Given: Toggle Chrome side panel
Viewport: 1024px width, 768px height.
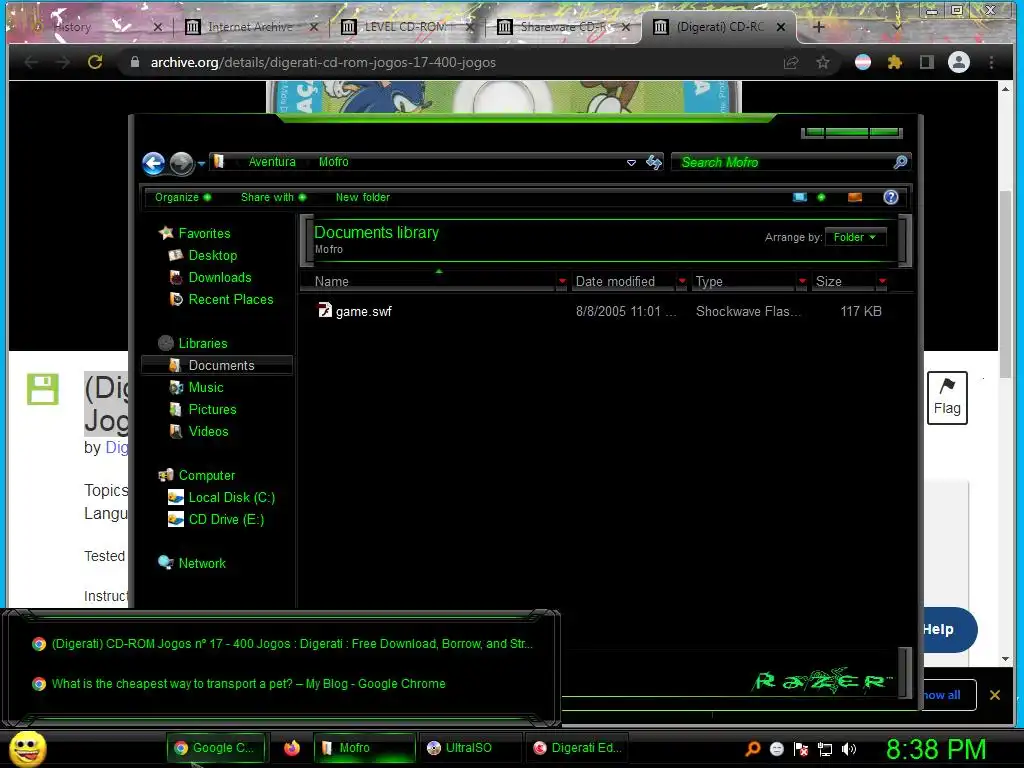Looking at the screenshot, I should point(926,62).
